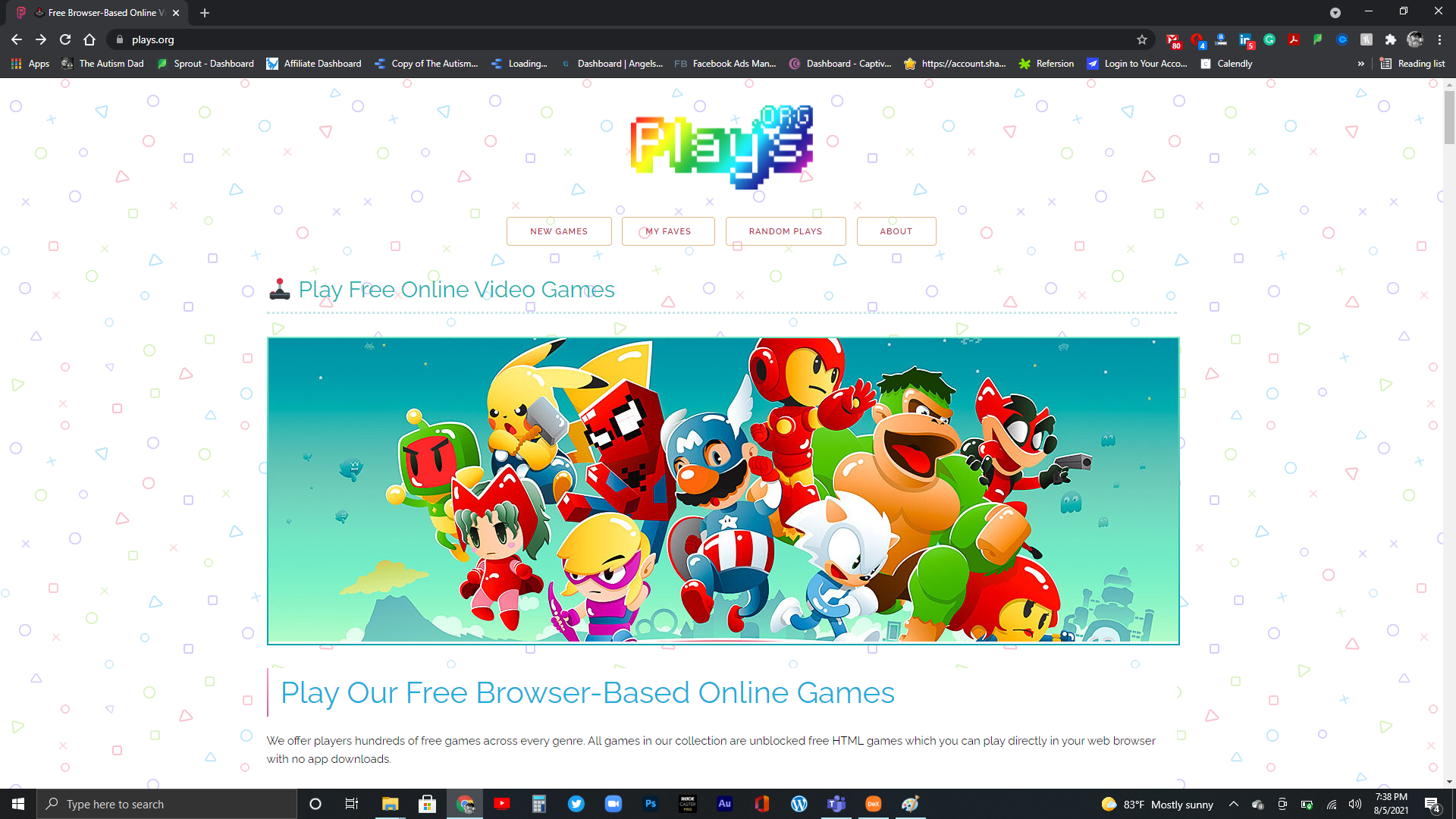
Task: Launch Zoom from taskbar
Action: (x=613, y=804)
